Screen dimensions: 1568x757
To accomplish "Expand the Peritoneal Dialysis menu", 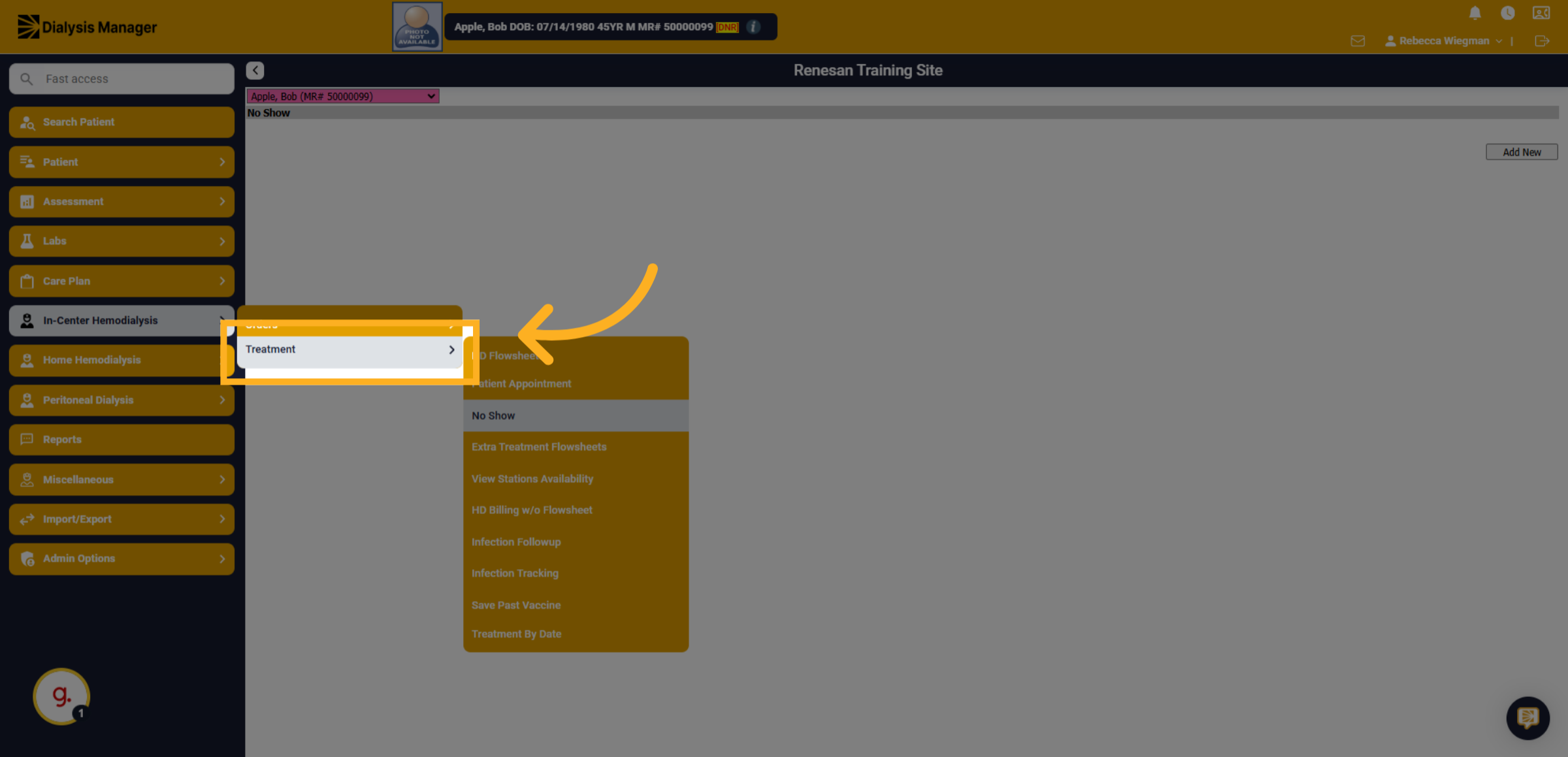I will click(x=122, y=400).
